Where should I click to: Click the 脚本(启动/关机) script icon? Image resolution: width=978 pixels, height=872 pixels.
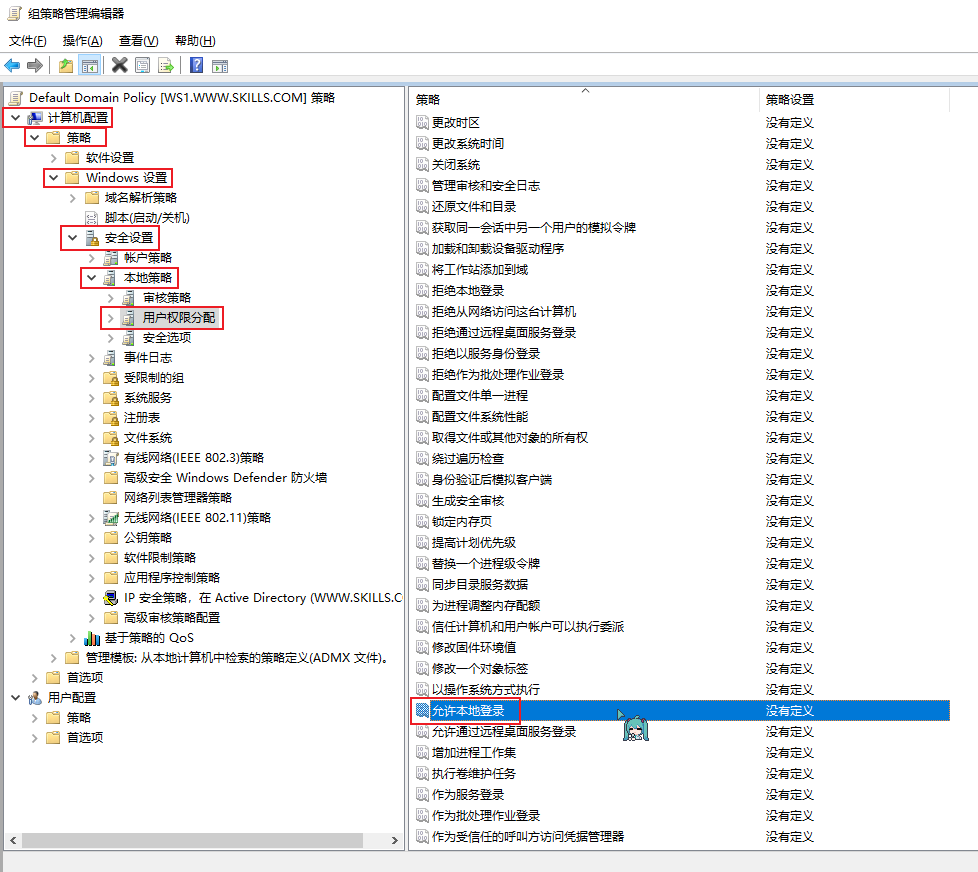[92, 218]
